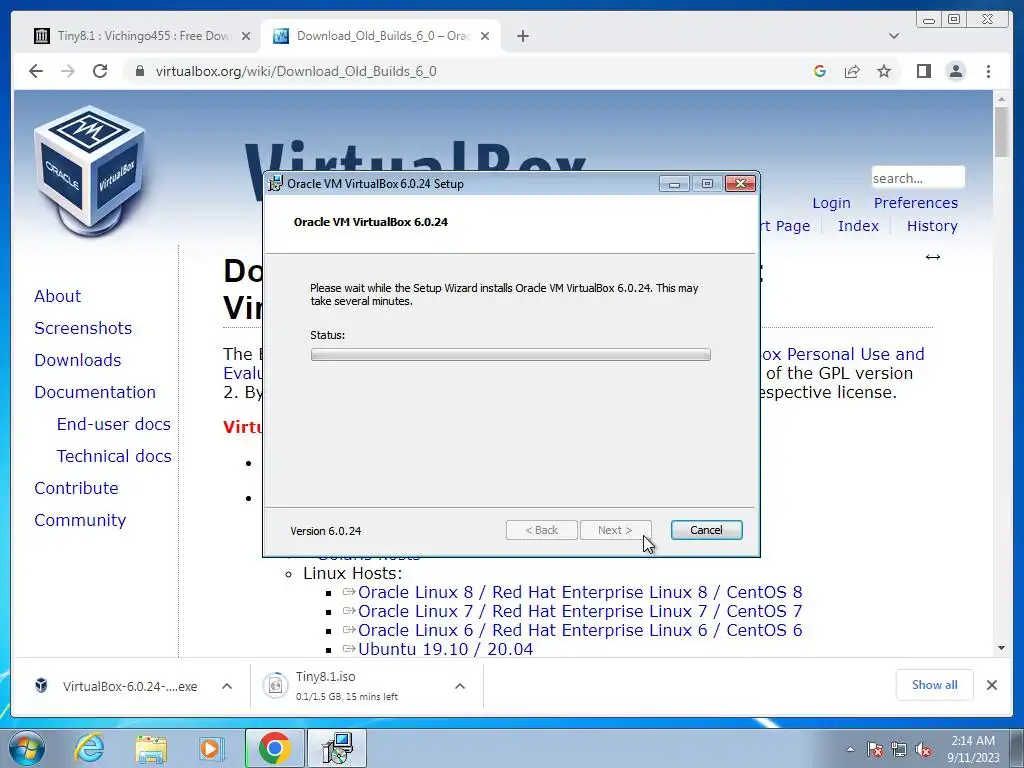Click the share page icon
The width and height of the screenshot is (1024, 768).
(x=852, y=71)
